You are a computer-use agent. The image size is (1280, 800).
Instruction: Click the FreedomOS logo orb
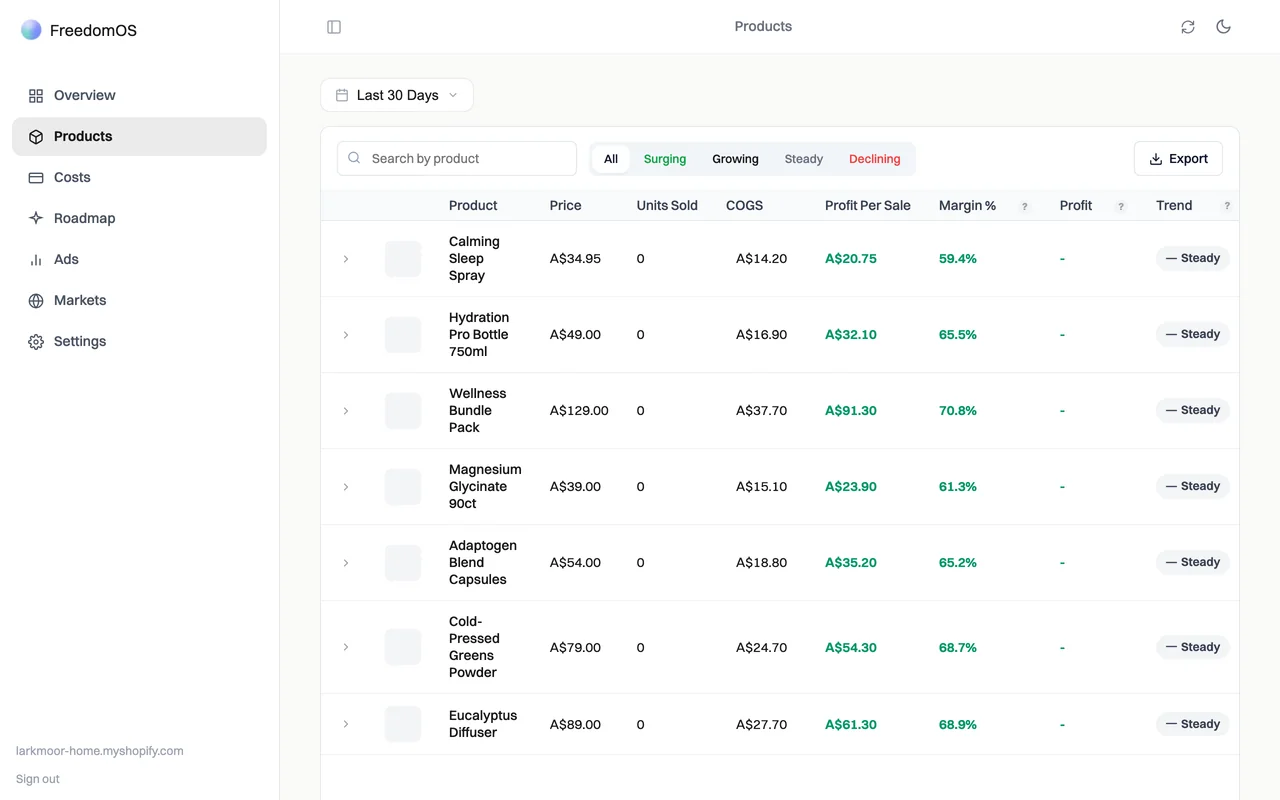coord(31,30)
